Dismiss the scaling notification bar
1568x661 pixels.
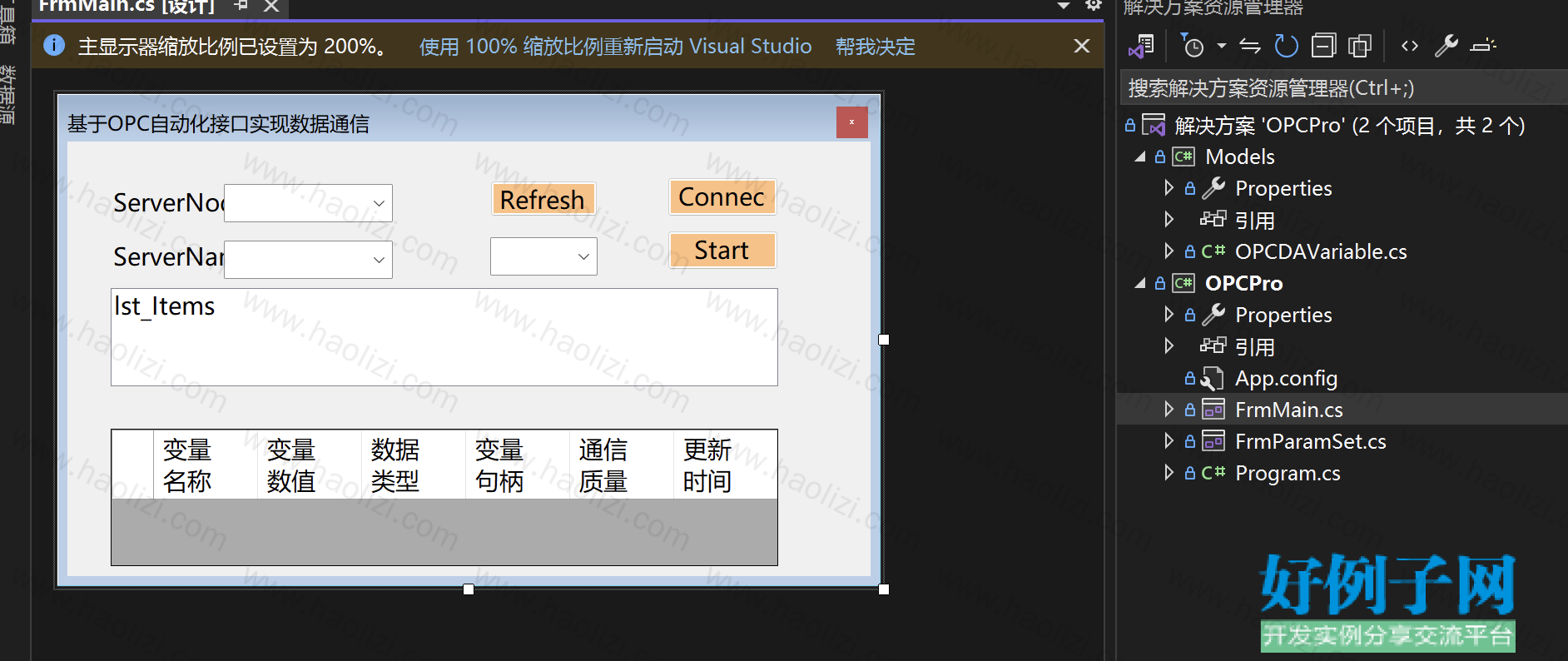click(1081, 46)
